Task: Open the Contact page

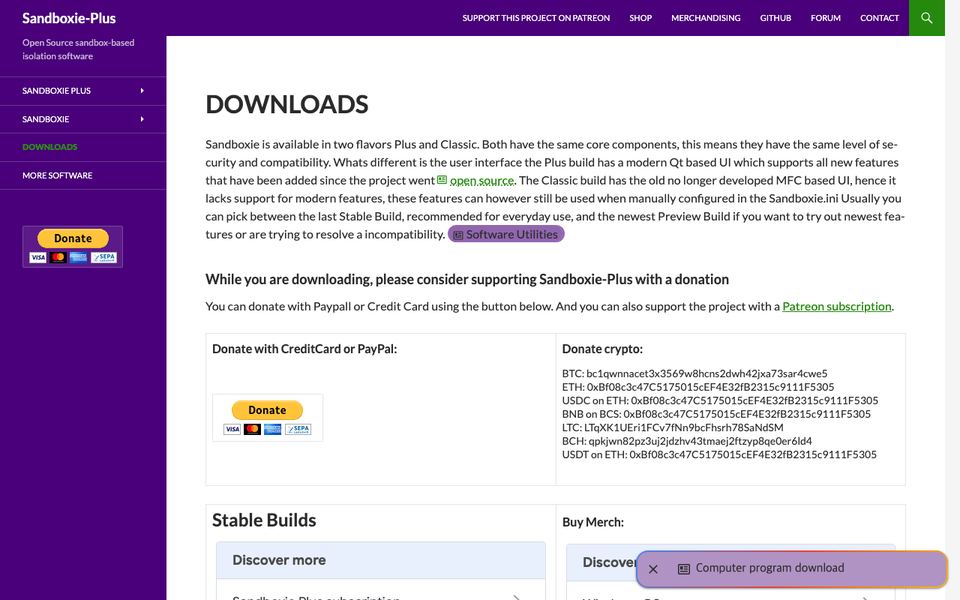Action: [x=879, y=18]
